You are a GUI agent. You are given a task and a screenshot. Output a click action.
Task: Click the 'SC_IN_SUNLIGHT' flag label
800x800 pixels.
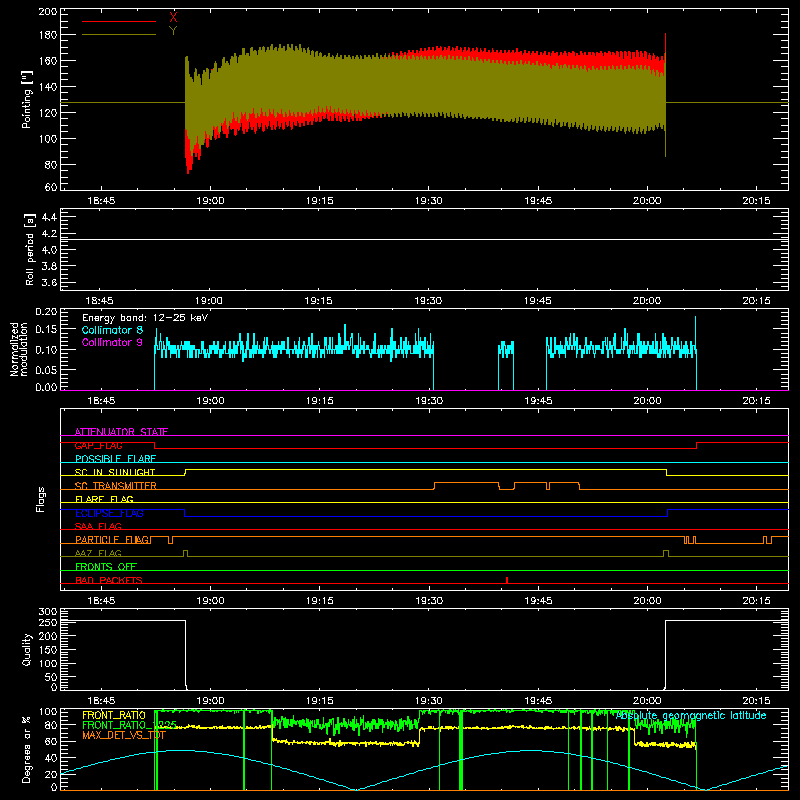pyautogui.click(x=115, y=472)
